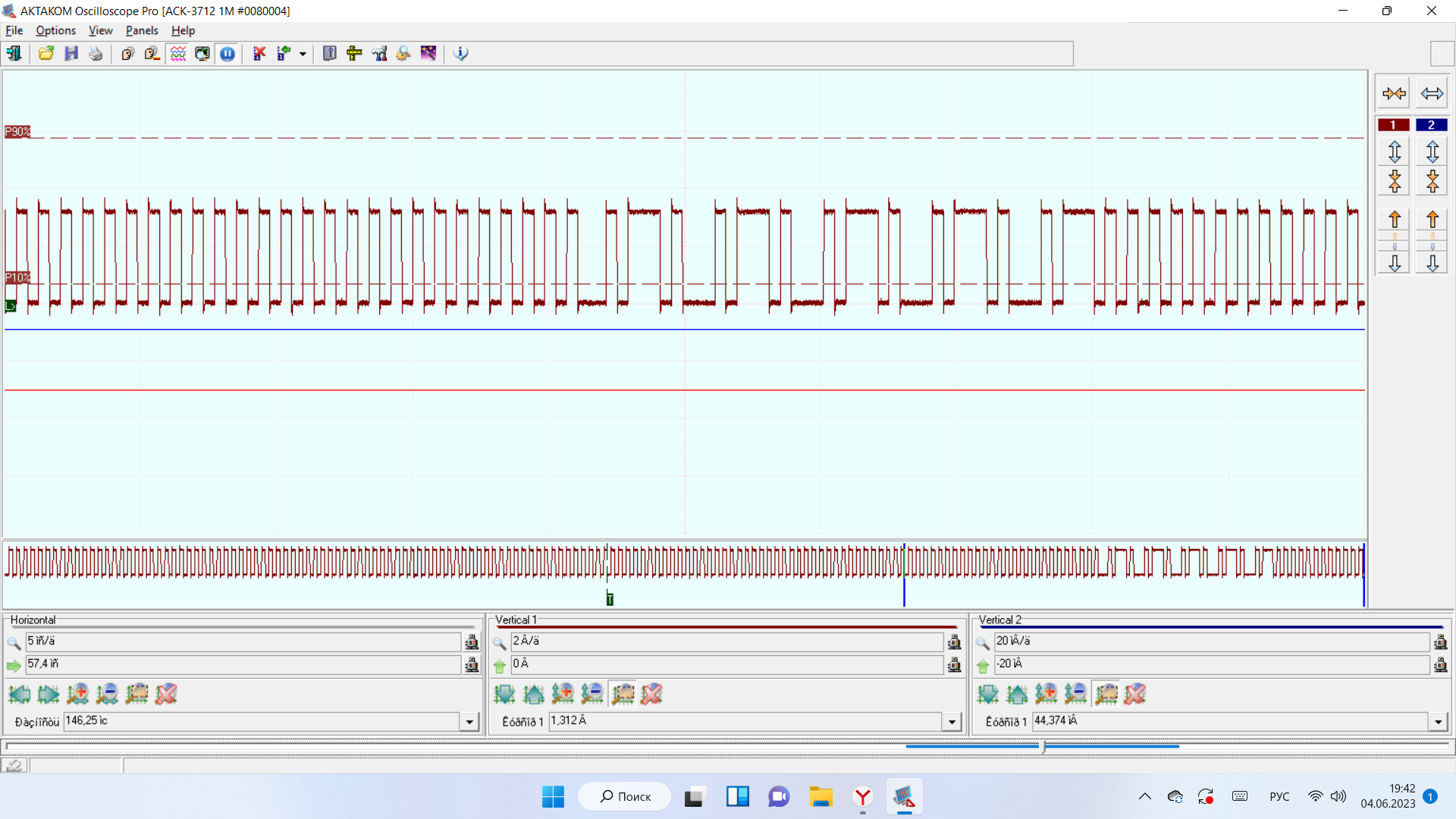1456x819 pixels.
Task: Open dropdown arrow beside marker toolbar icon
Action: pyautogui.click(x=303, y=54)
